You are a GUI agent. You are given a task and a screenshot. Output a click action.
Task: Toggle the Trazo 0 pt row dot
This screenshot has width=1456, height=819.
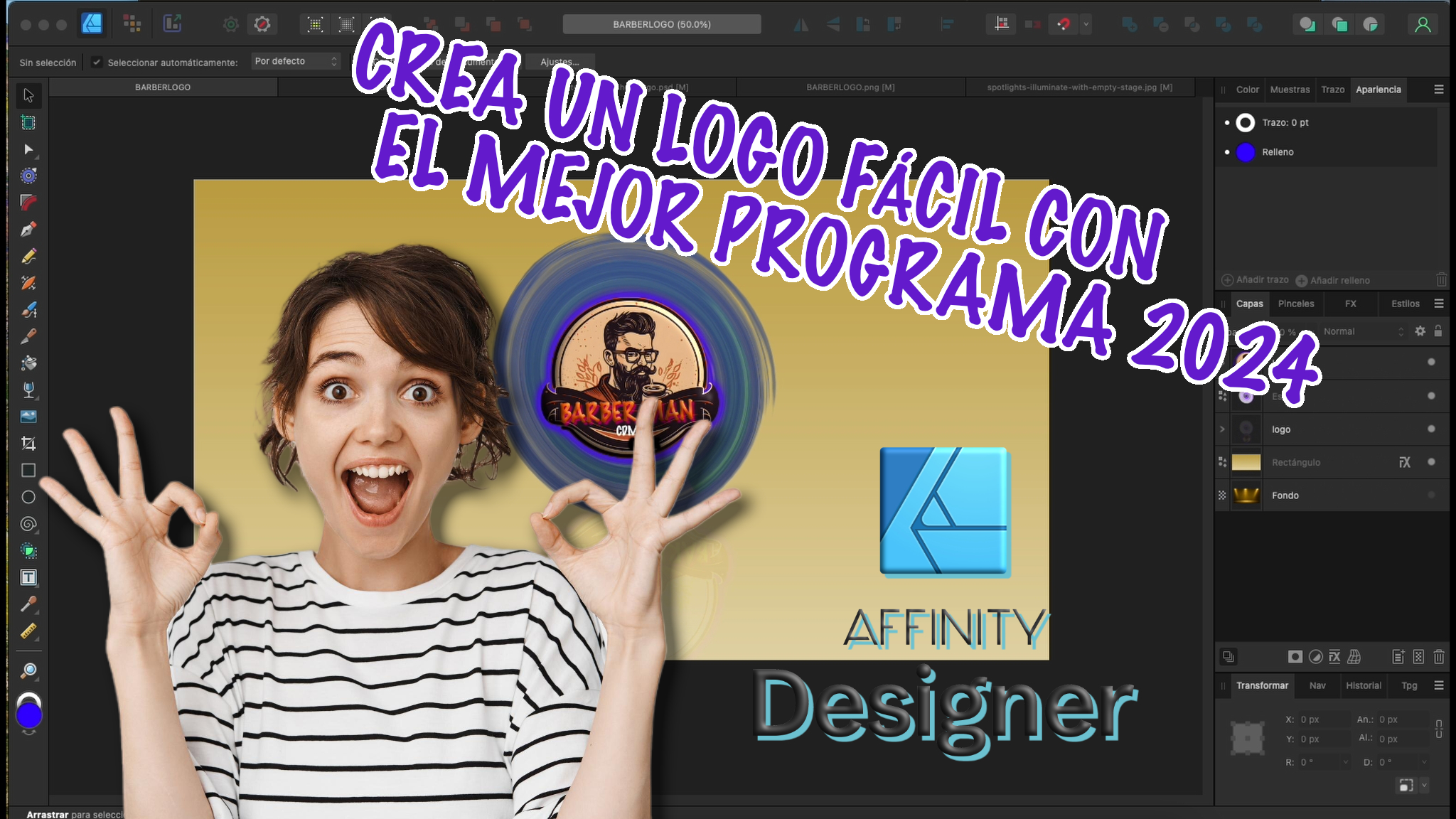pos(1227,122)
